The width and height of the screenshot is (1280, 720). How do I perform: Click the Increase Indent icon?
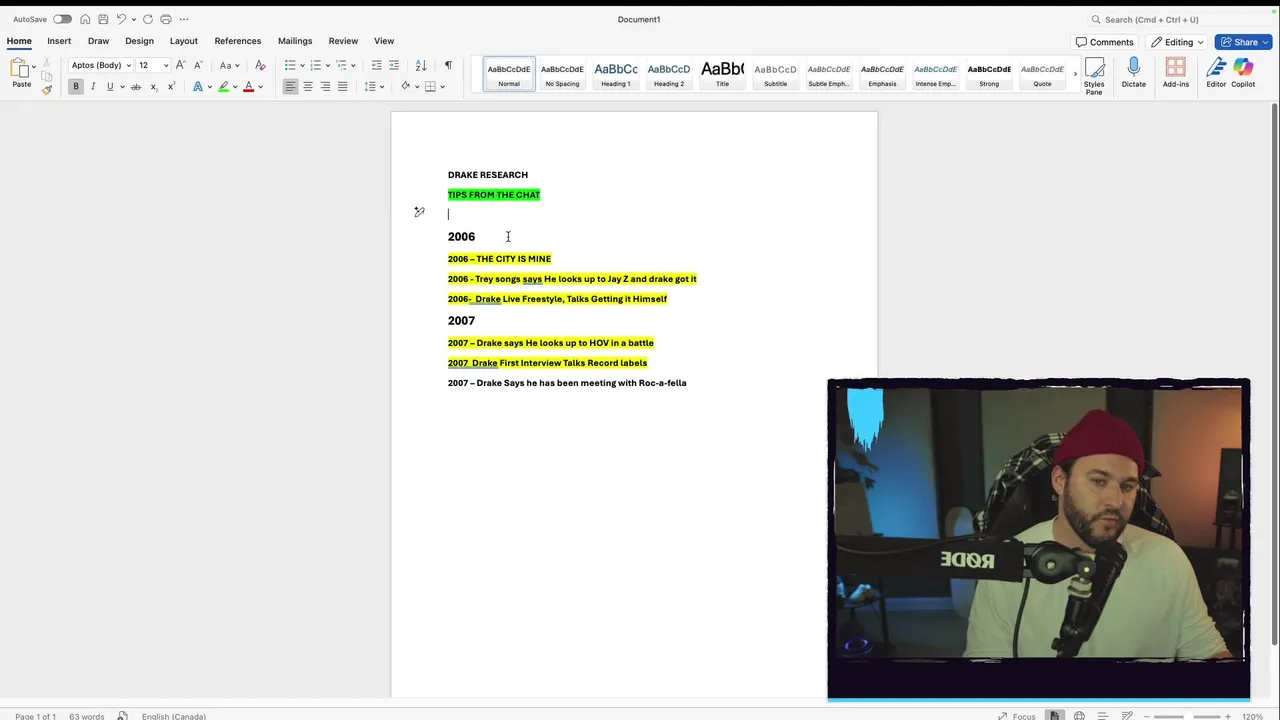click(x=394, y=65)
